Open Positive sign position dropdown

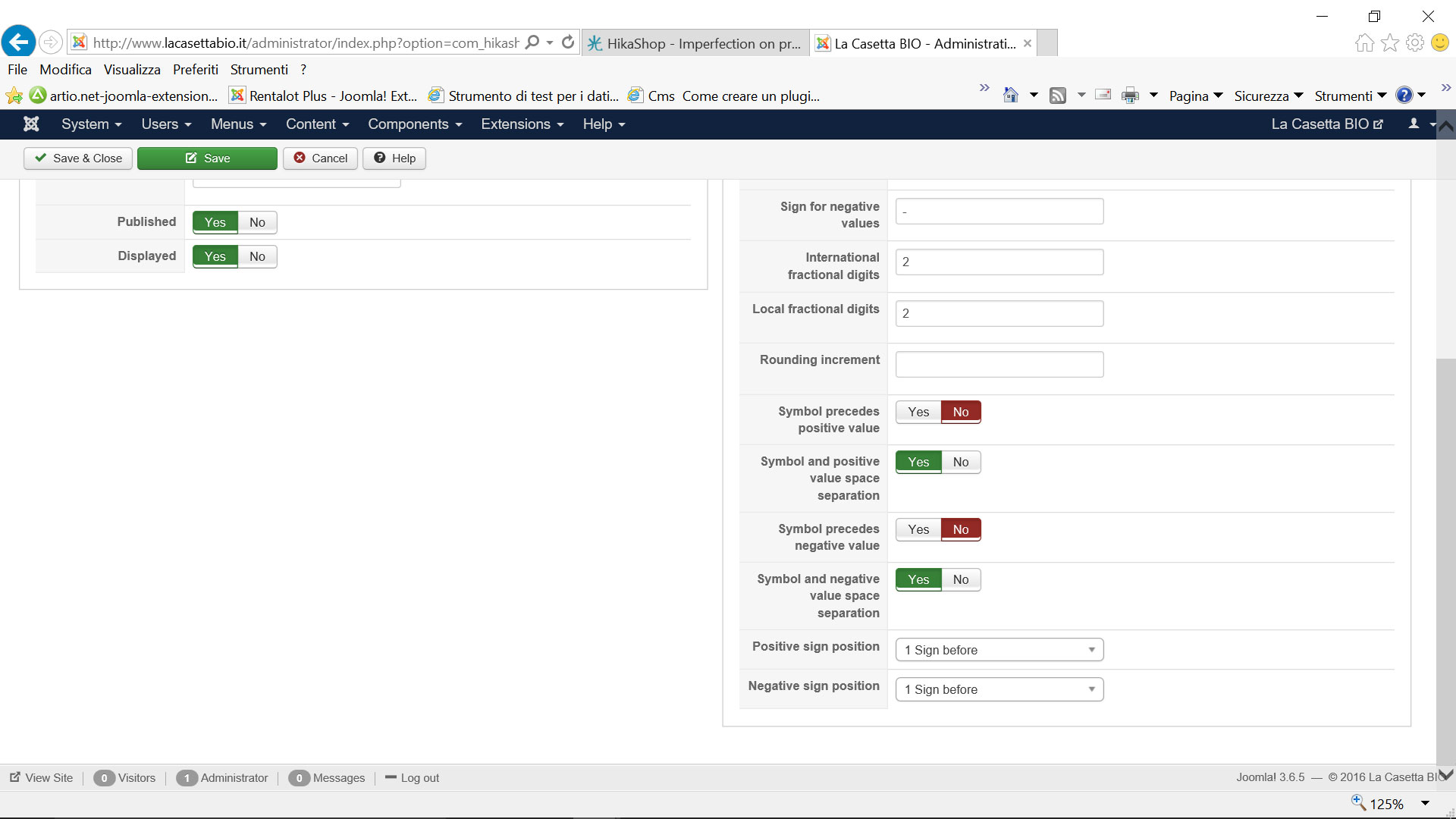tap(999, 650)
